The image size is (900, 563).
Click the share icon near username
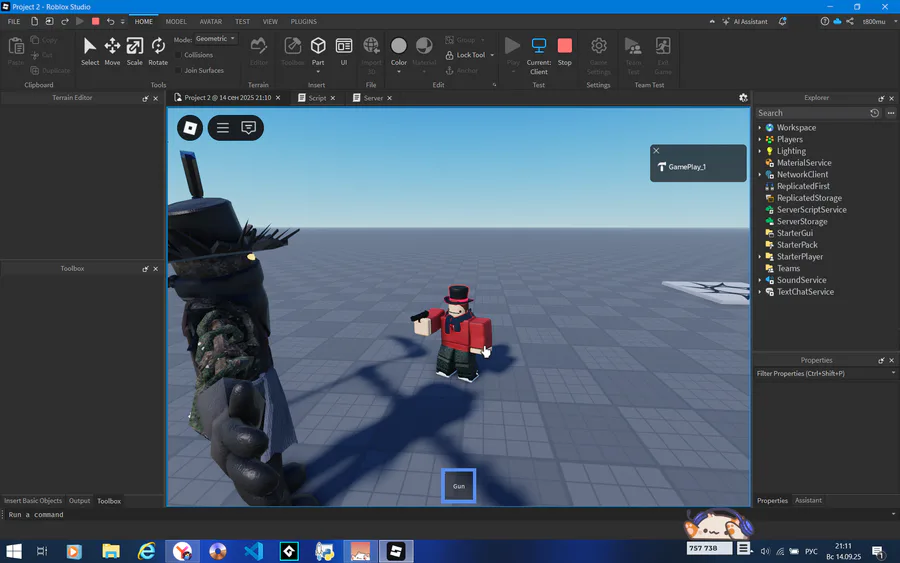tap(850, 21)
